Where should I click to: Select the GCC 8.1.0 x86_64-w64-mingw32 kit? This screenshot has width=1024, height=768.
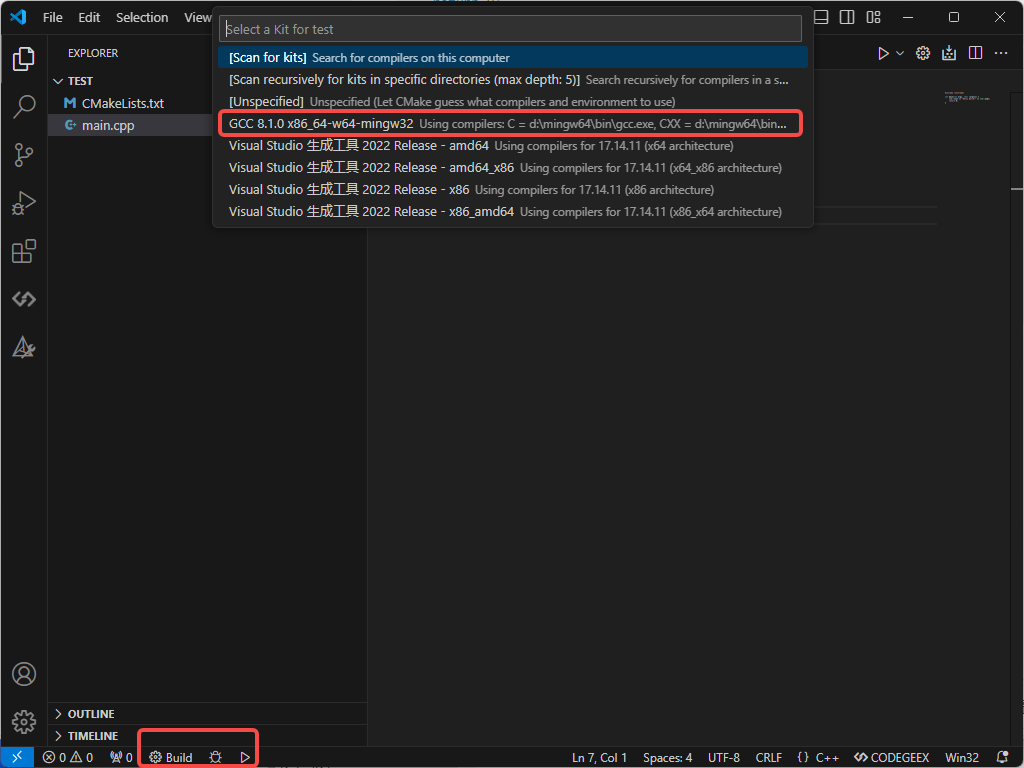tap(513, 123)
